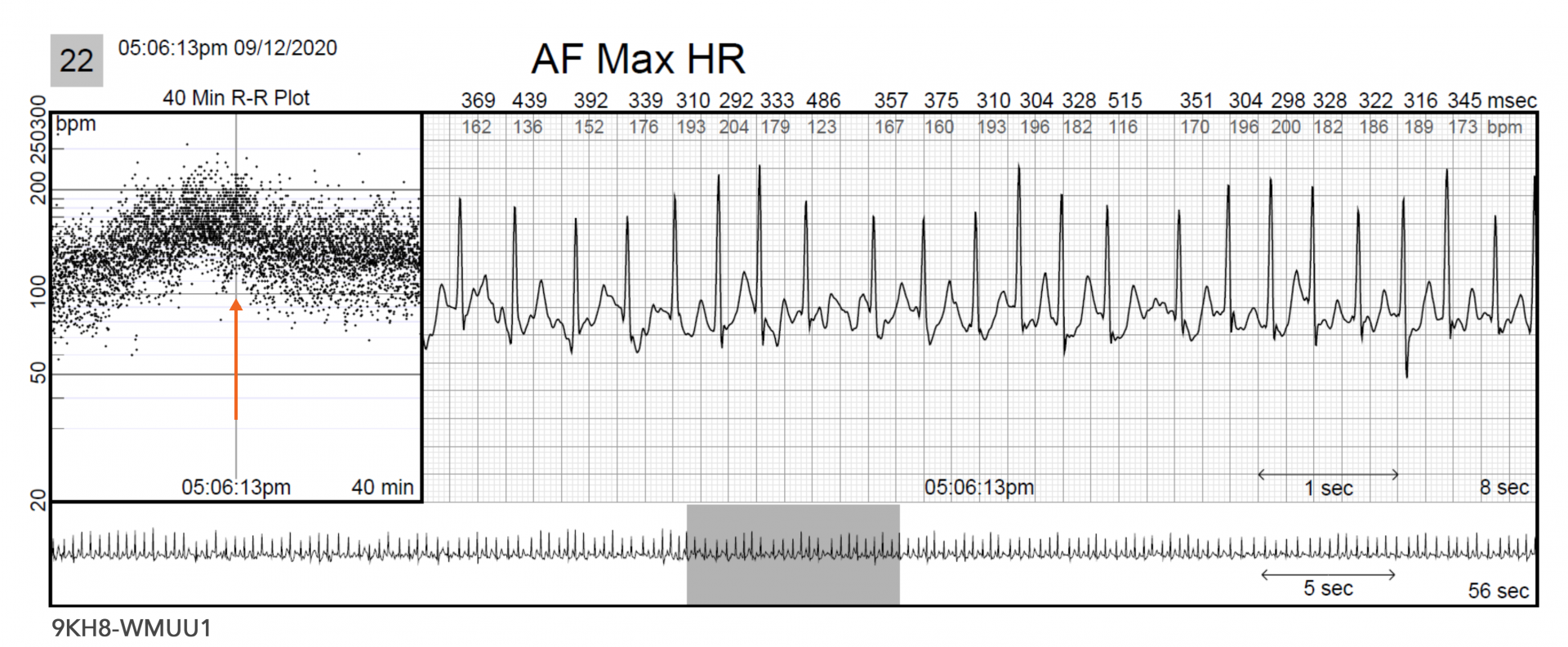Click the 162 bpm beat rate
The height and width of the screenshot is (647, 1568).
coord(476,127)
